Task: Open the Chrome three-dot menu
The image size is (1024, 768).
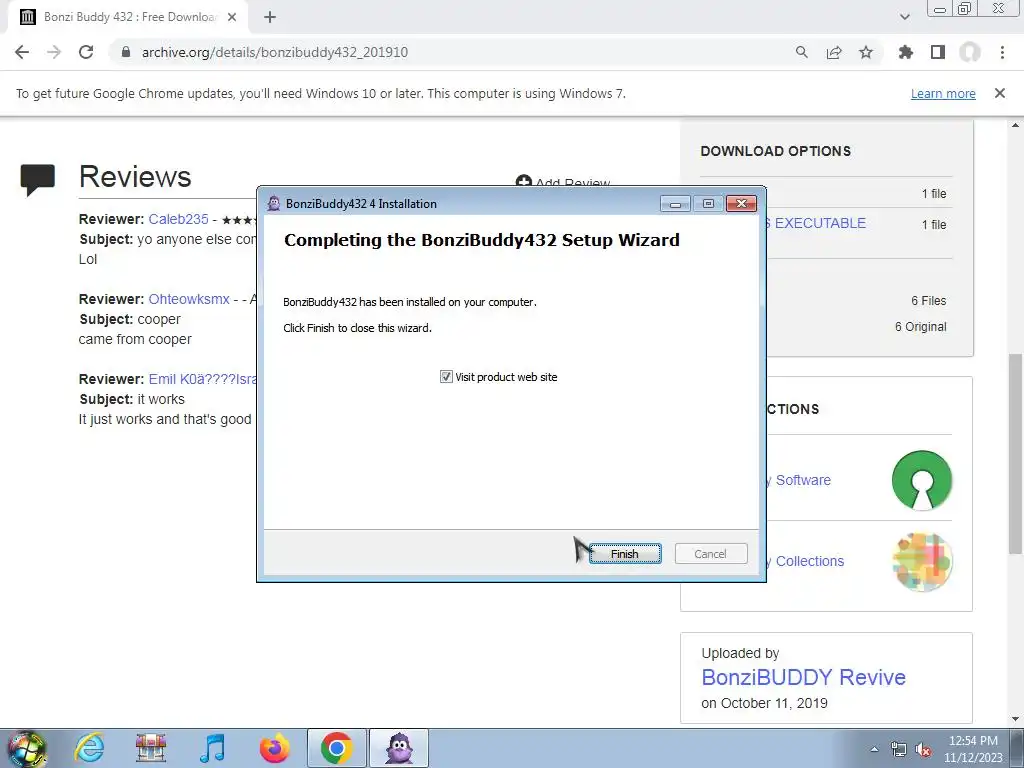Action: coord(1002,52)
